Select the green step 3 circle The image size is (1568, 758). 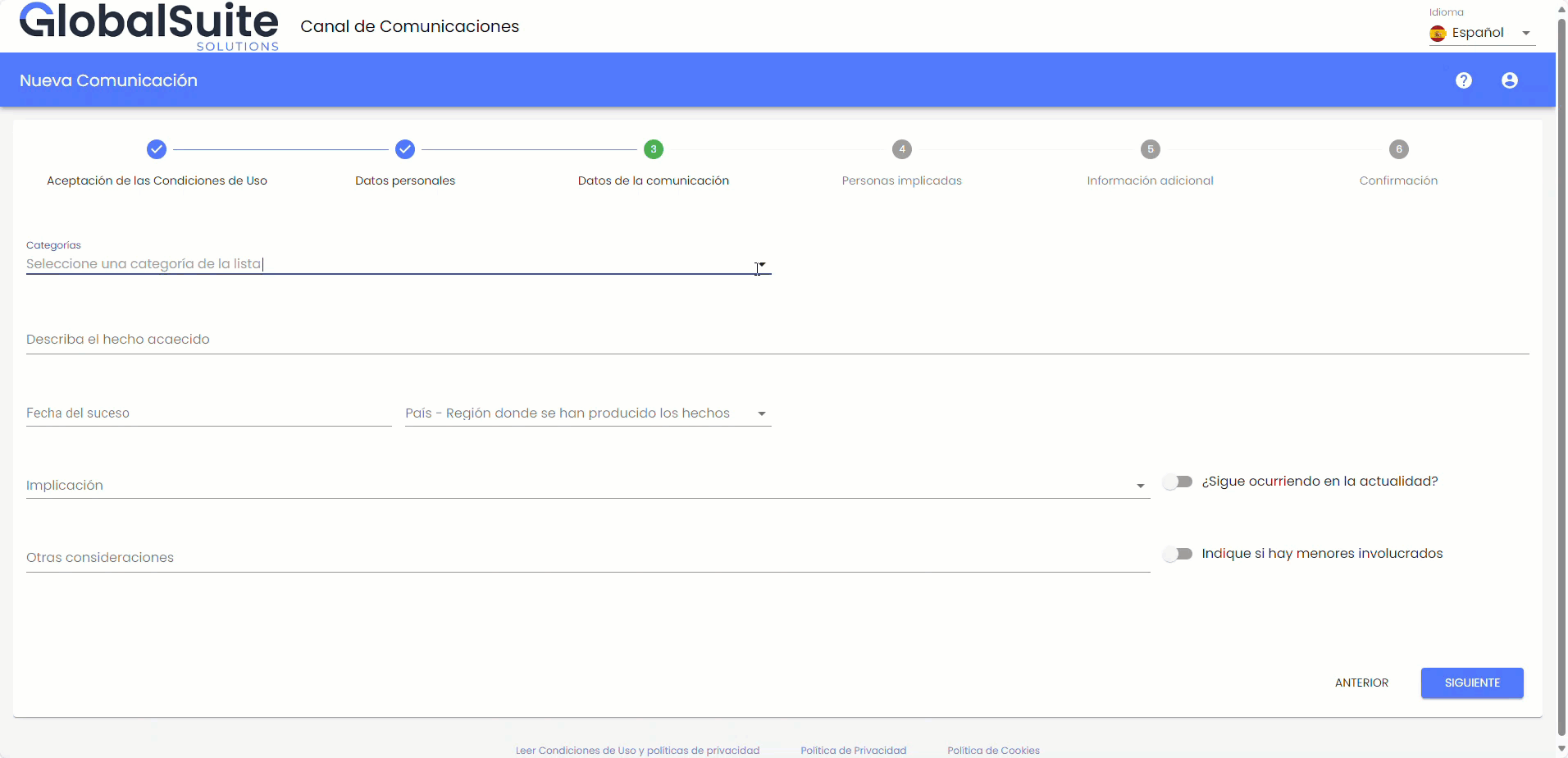tap(654, 149)
